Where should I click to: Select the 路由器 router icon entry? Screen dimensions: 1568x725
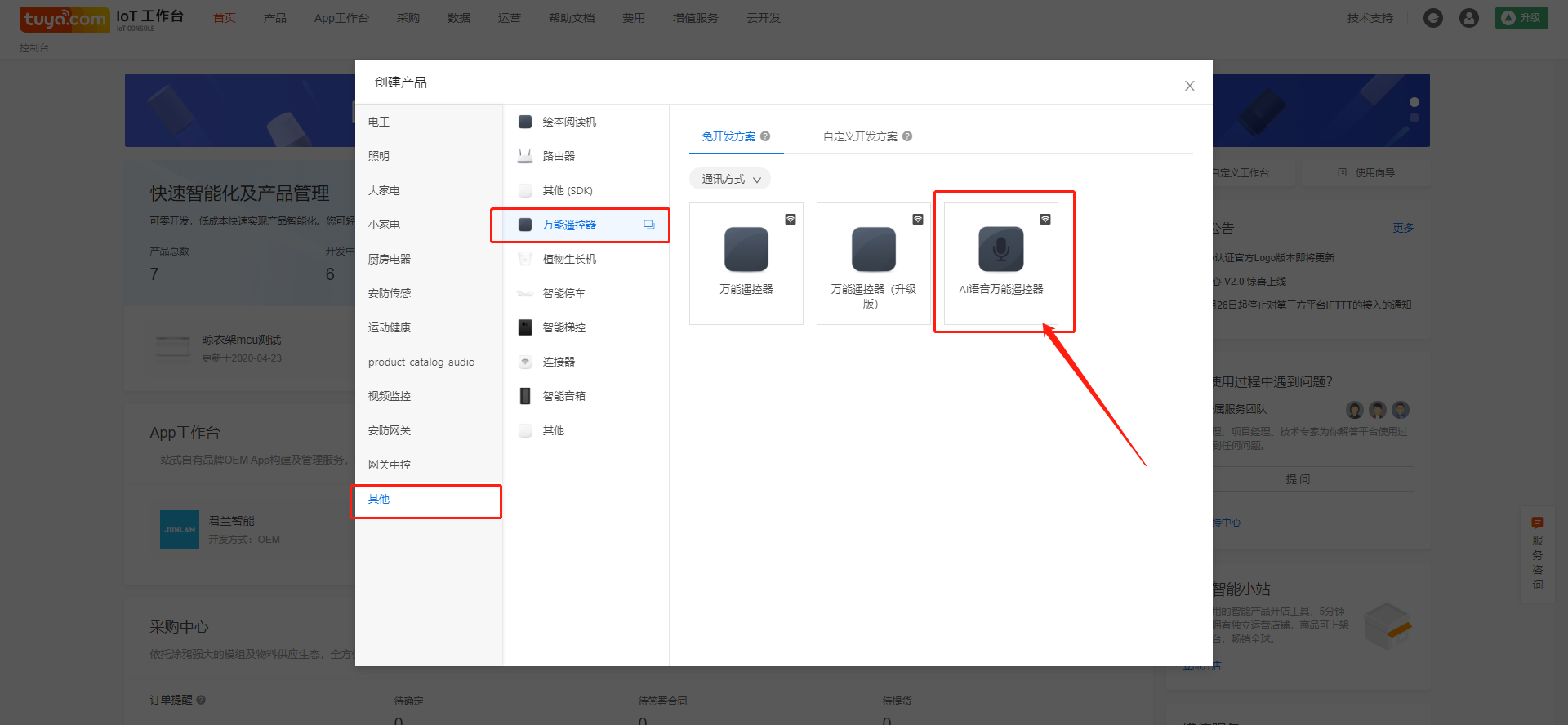[x=525, y=156]
